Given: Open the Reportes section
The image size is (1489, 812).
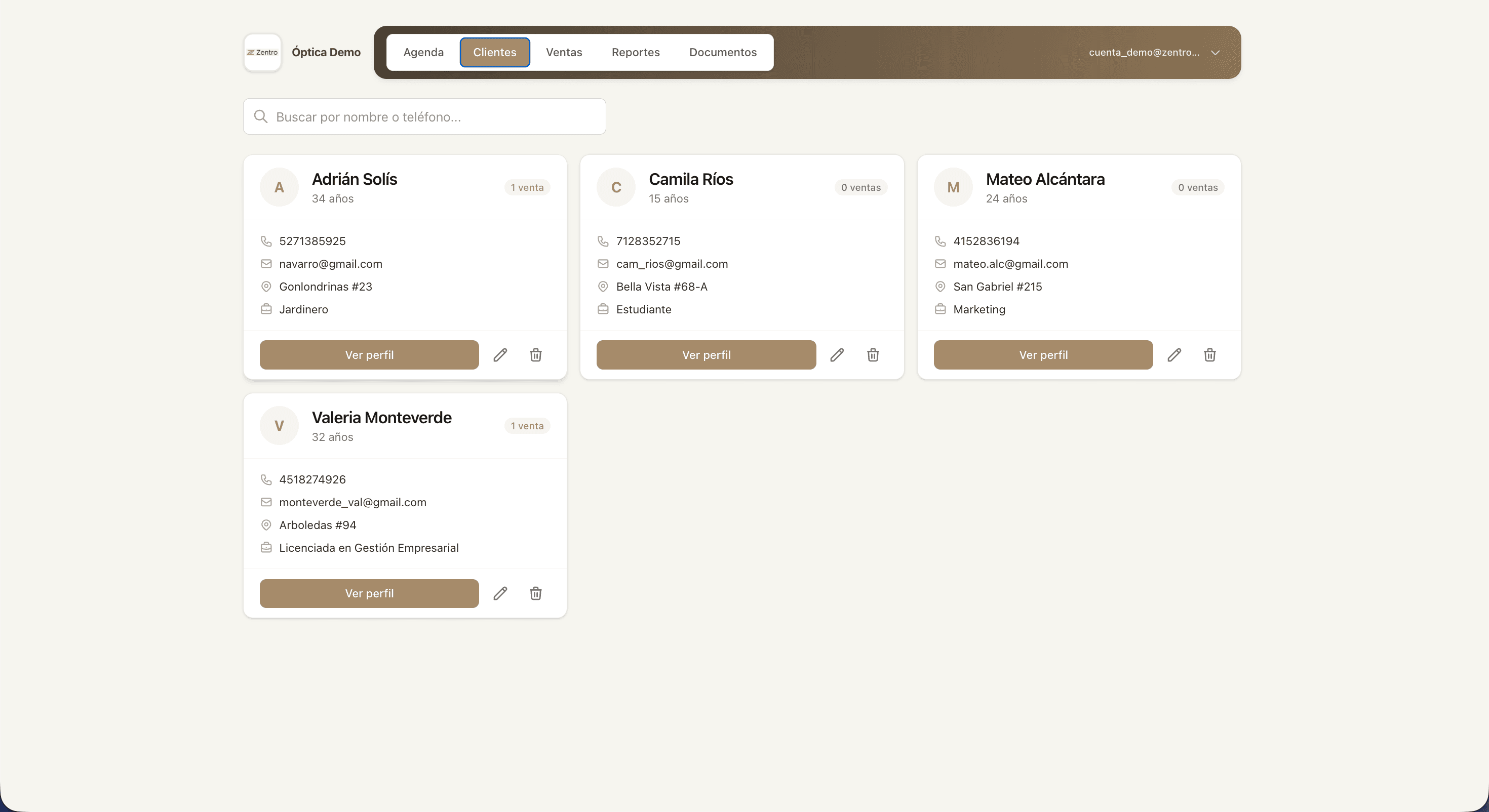Looking at the screenshot, I should [x=636, y=52].
